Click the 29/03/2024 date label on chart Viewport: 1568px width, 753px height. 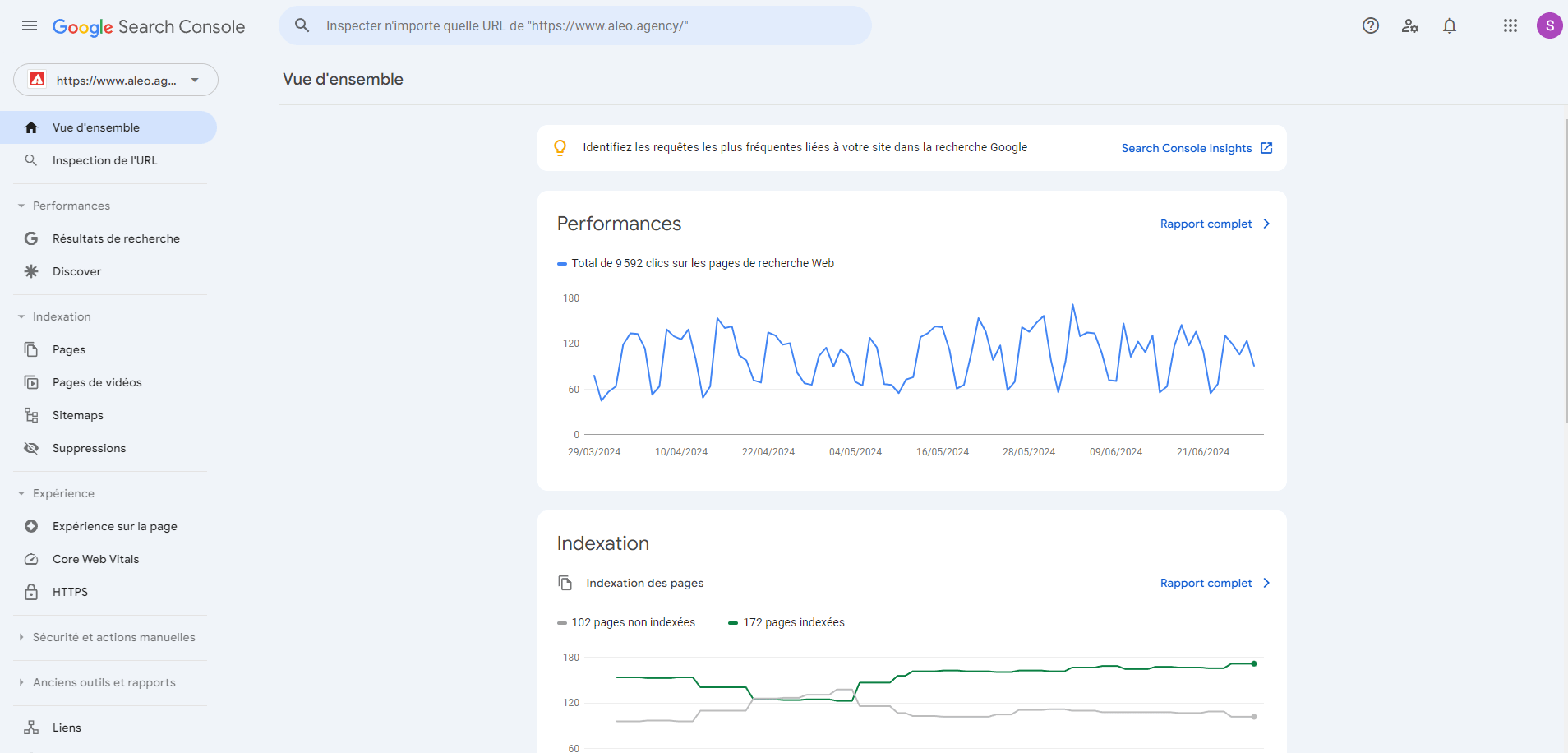click(594, 452)
